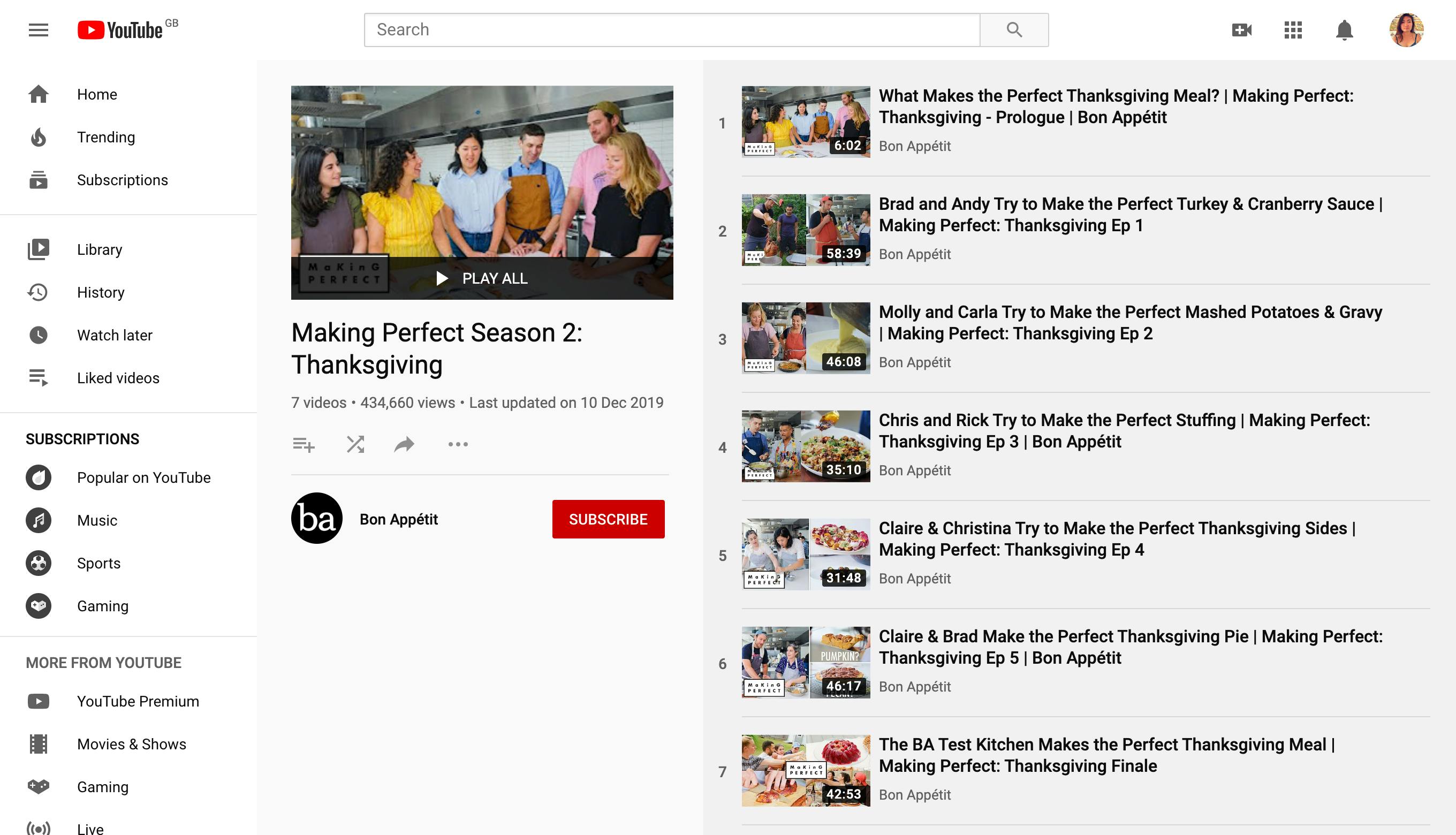Click the 46:08 Episode 2 thumbnail
Image resolution: width=1456 pixels, height=835 pixels.
806,338
